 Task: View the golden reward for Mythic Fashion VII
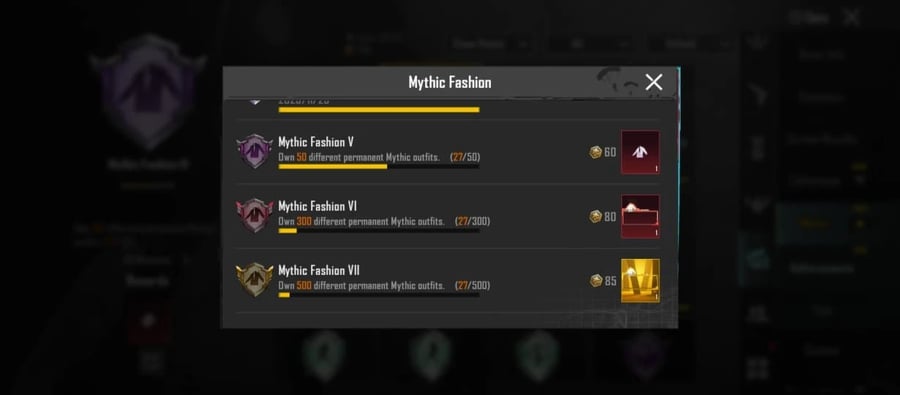[640, 281]
